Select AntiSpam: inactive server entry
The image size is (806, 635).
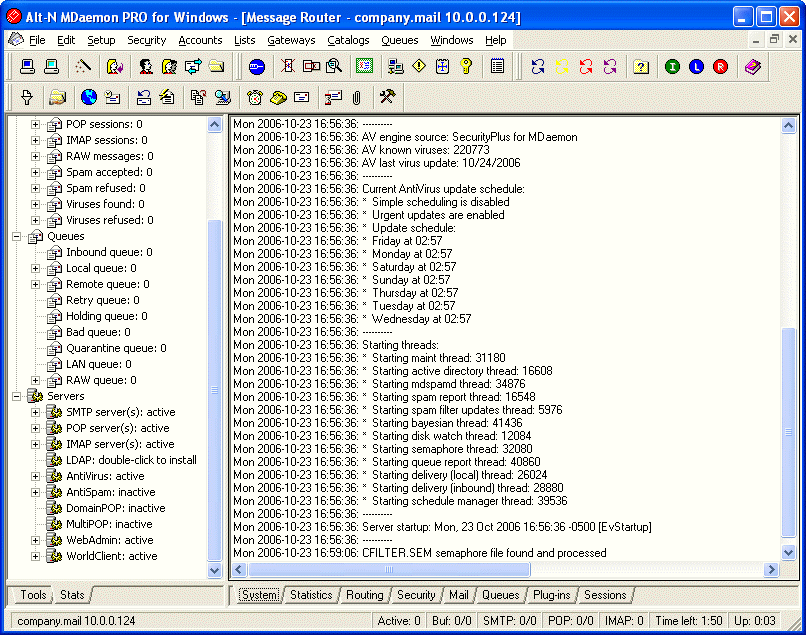[x=110, y=492]
